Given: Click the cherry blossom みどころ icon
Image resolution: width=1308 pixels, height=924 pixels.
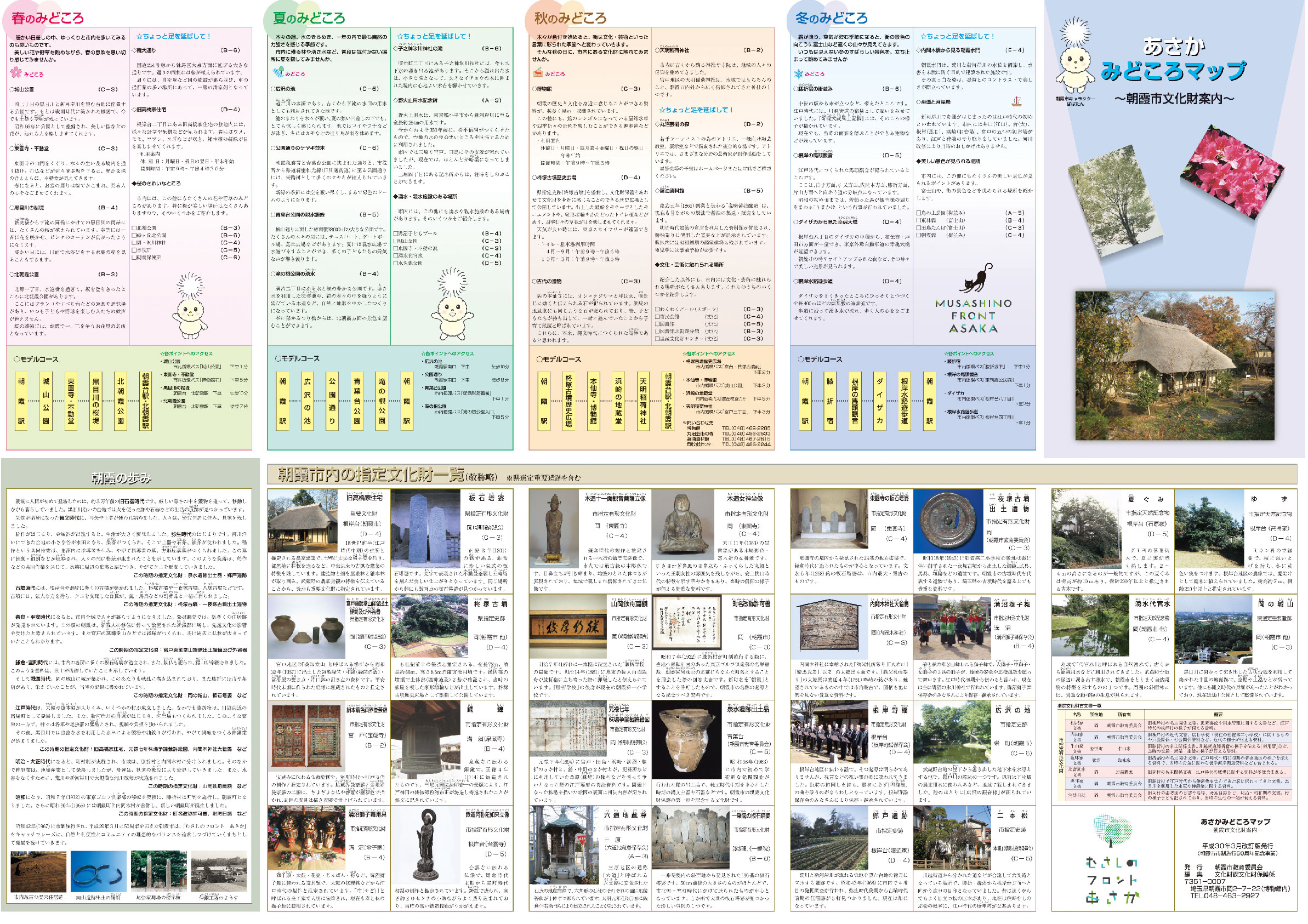Looking at the screenshot, I should coord(16,73).
